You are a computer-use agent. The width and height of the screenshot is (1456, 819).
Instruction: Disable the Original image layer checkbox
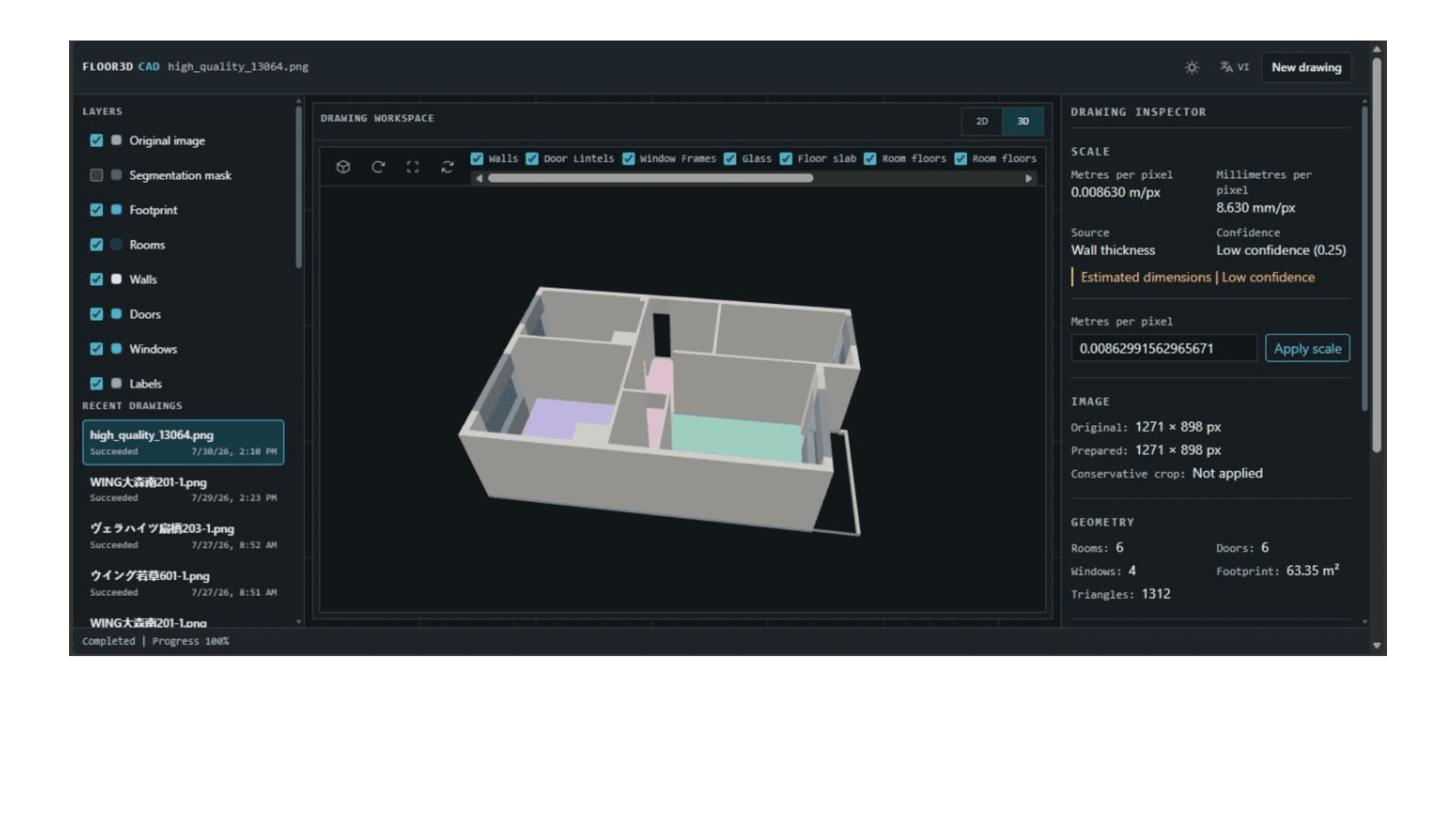[96, 140]
